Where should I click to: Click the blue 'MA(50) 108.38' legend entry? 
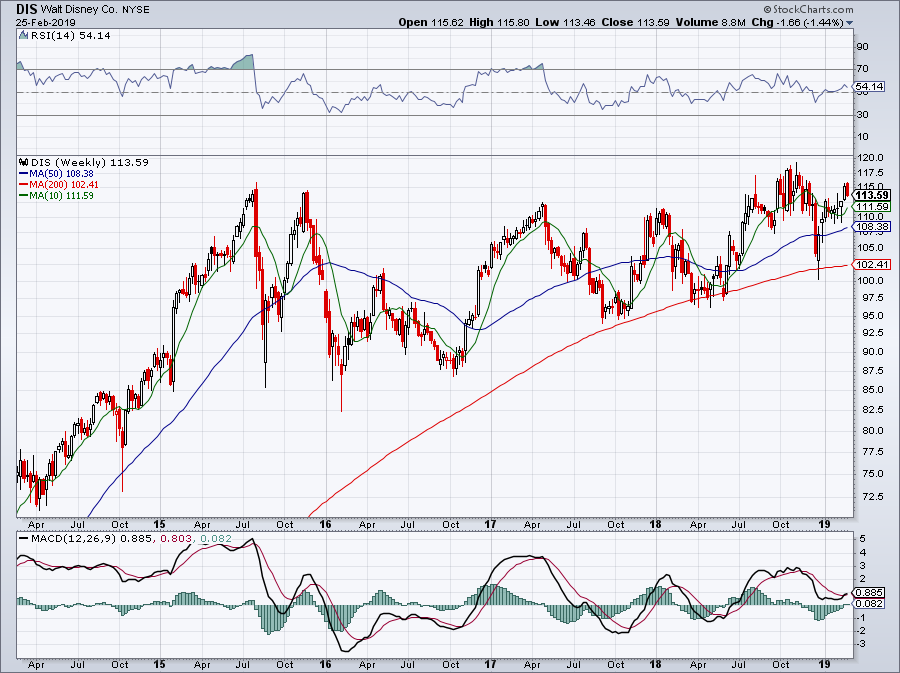(x=56, y=173)
